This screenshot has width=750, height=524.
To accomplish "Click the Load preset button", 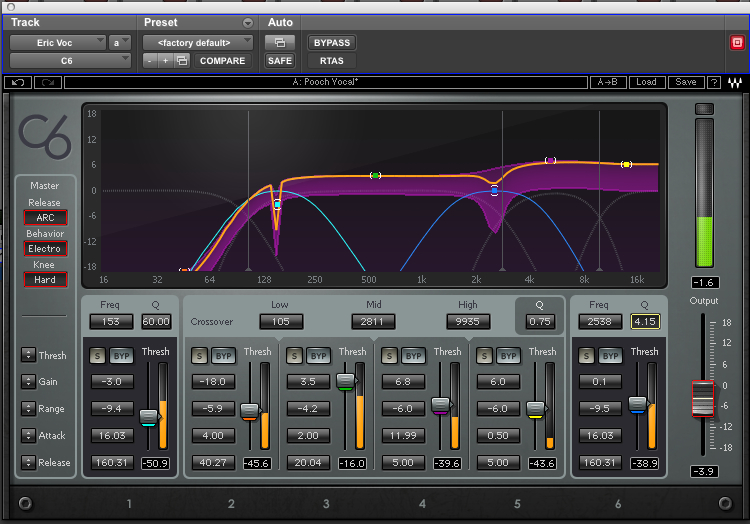I will coord(647,82).
